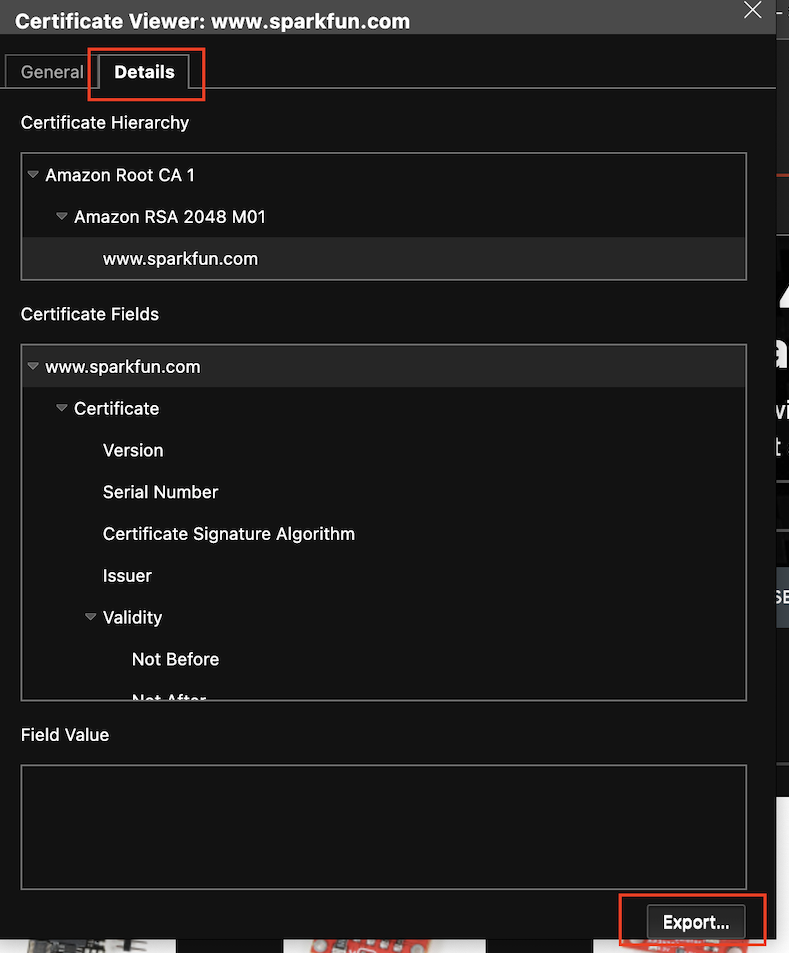Select www.sparkfun.com in Certificate Hierarchy
The width and height of the screenshot is (789, 953).
point(180,259)
